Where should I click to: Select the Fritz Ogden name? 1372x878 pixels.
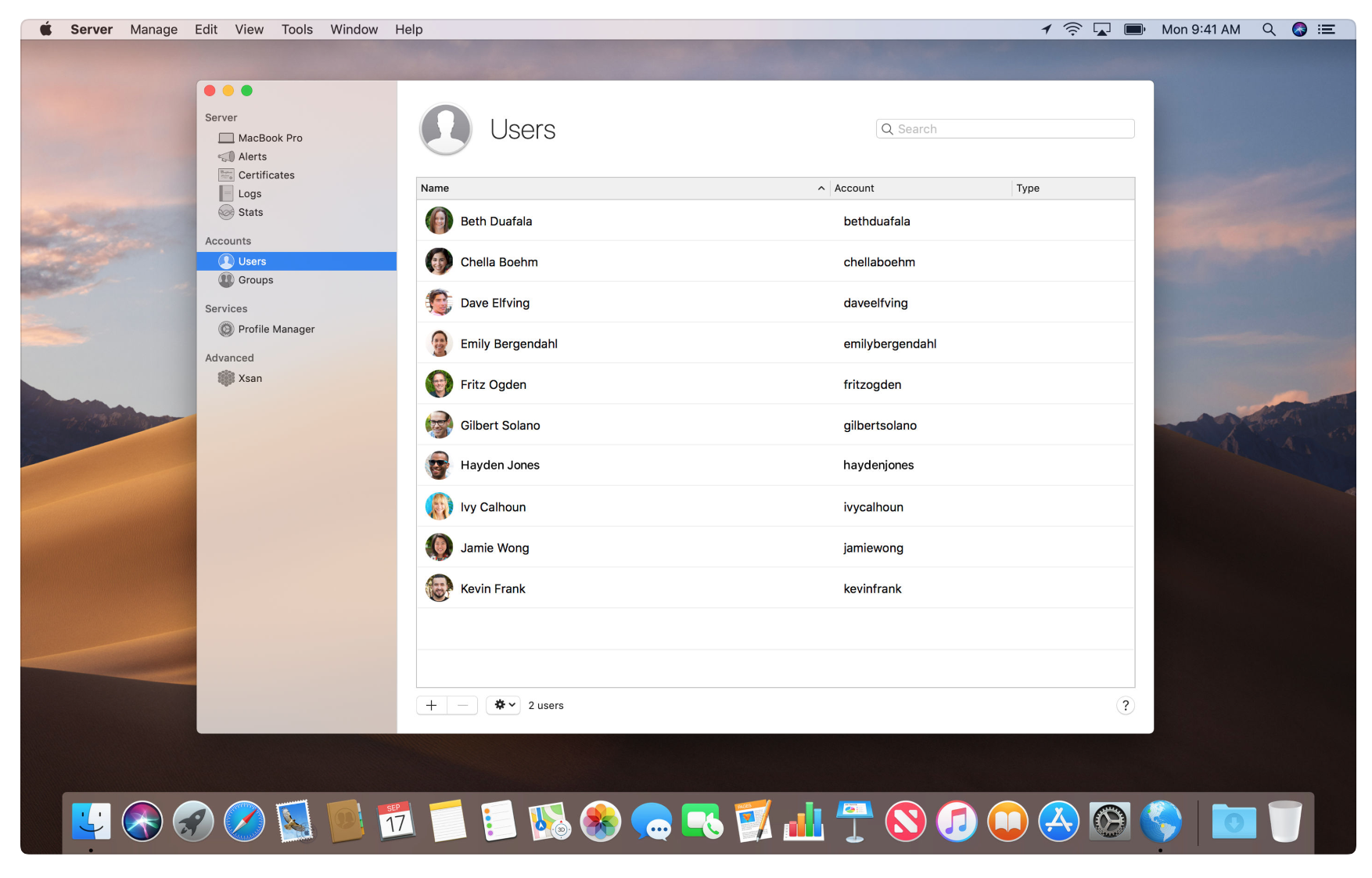pos(494,384)
